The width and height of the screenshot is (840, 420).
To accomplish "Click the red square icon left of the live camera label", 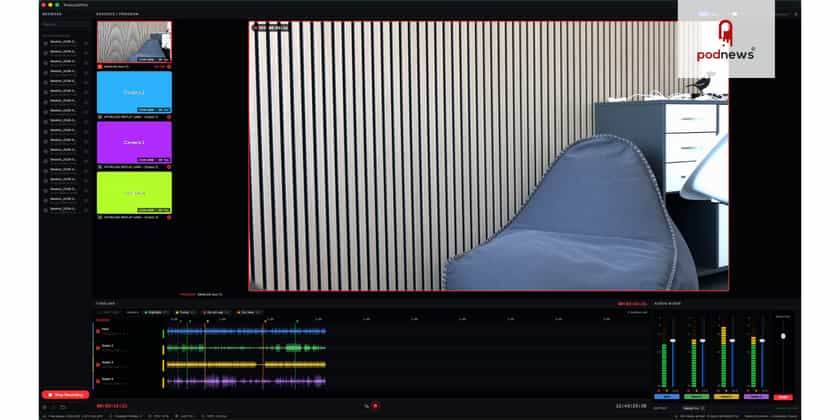I will click(100, 66).
